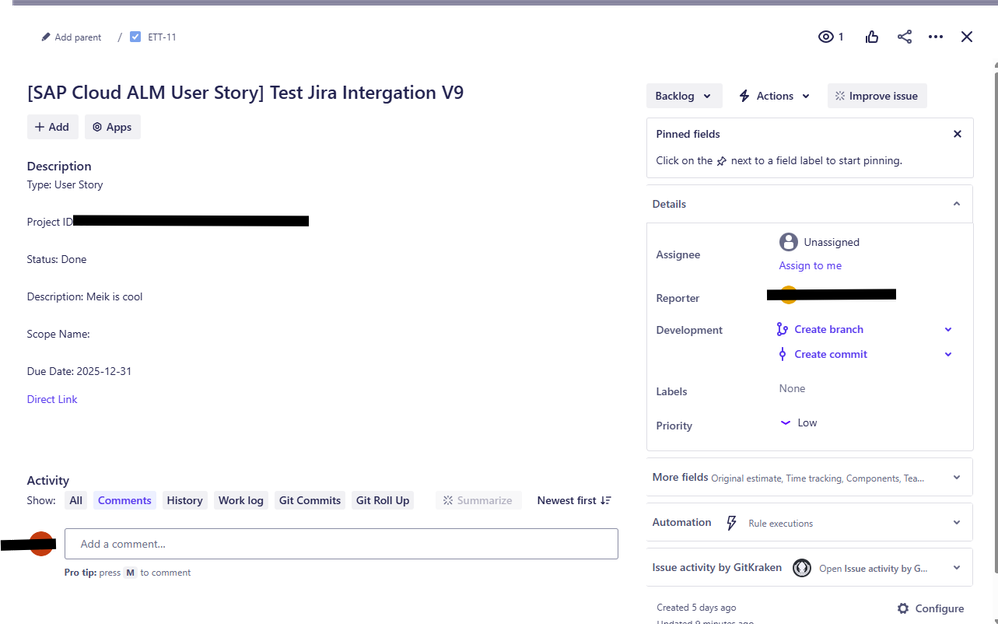Open the Actions dropdown
Image resolution: width=998 pixels, height=624 pixels.
point(774,96)
